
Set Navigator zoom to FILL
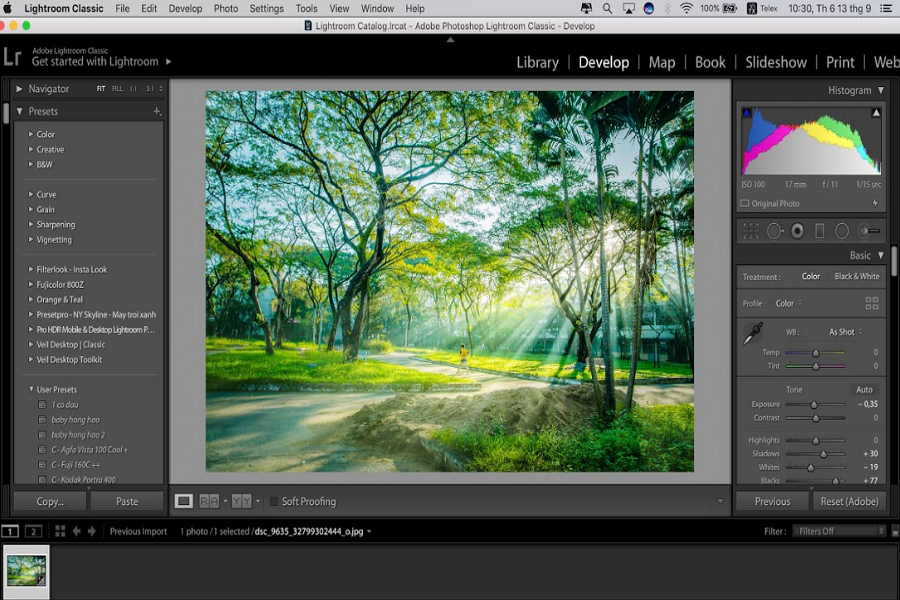click(x=117, y=88)
